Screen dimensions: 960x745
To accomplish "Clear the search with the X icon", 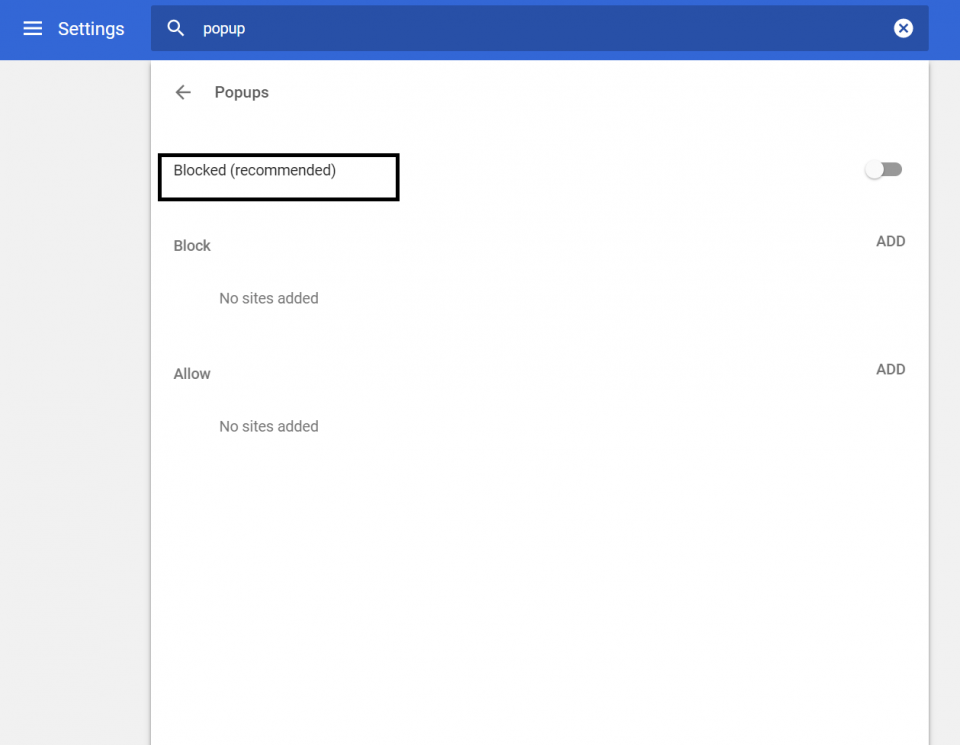I will 903,29.
